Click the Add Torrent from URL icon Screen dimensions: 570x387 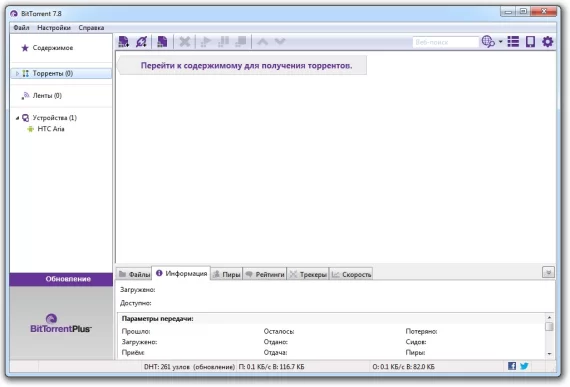click(141, 42)
